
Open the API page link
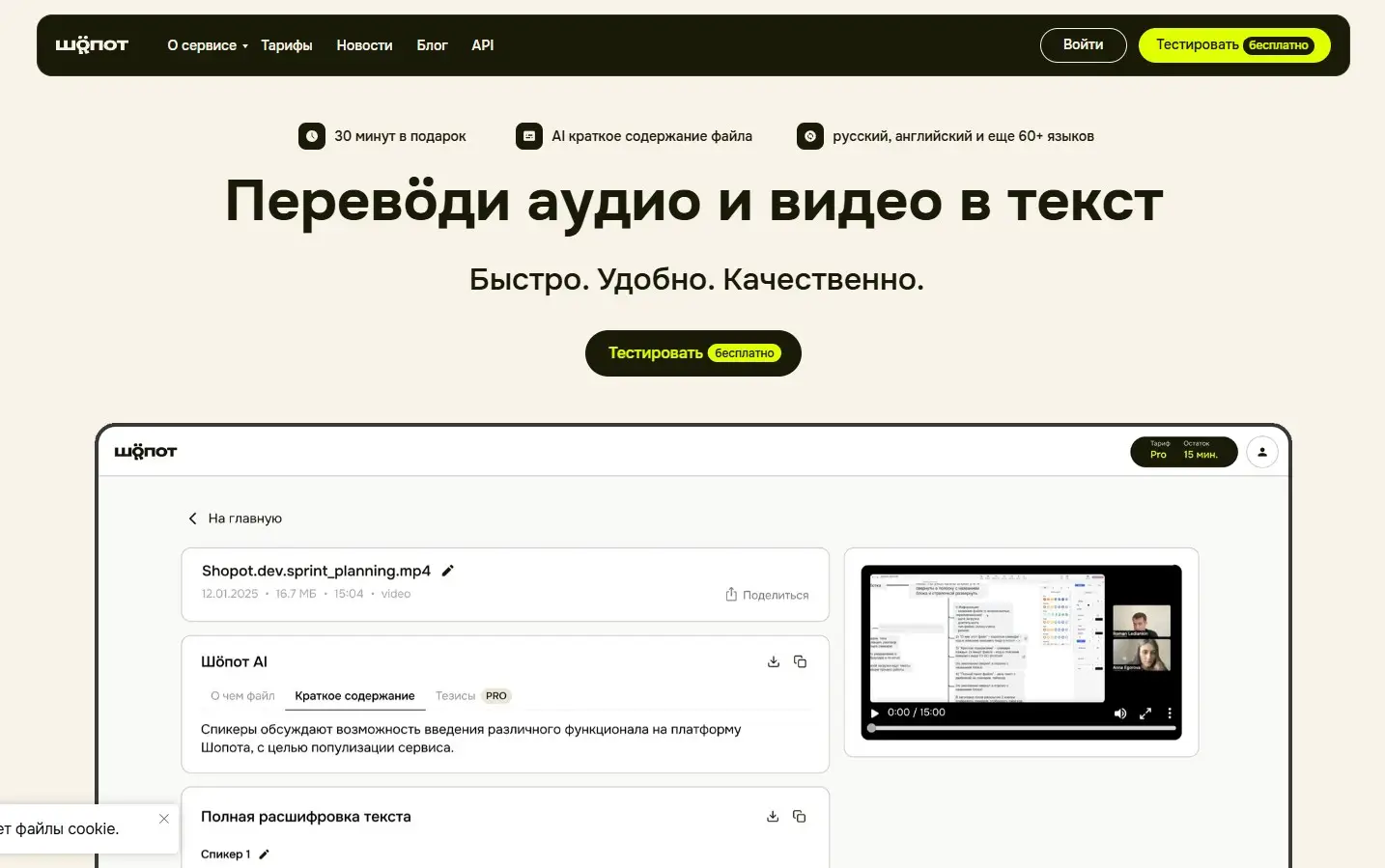482,45
